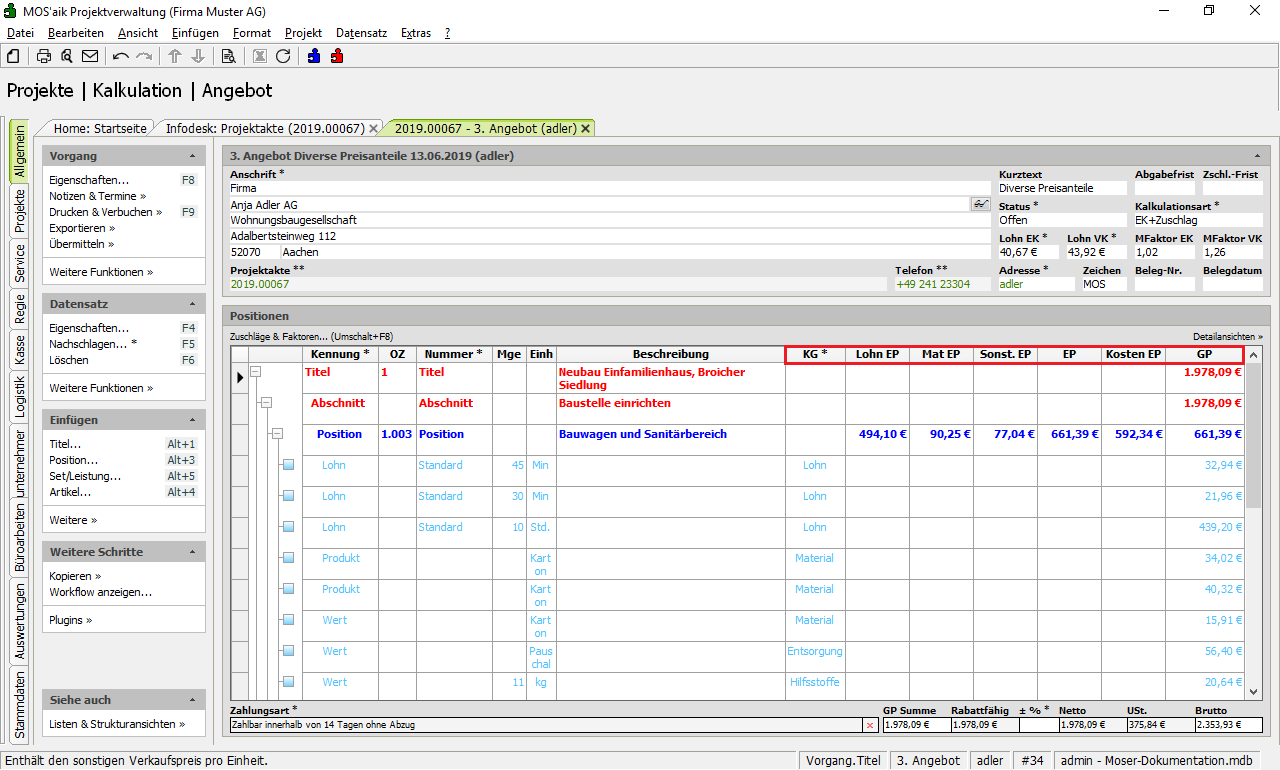The width and height of the screenshot is (1280, 770).
Task: Collapse the Abschnitt tree node
Action: pyautogui.click(x=266, y=403)
